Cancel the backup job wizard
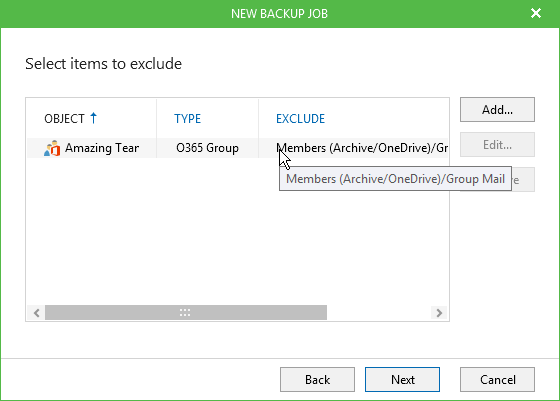 [497, 380]
